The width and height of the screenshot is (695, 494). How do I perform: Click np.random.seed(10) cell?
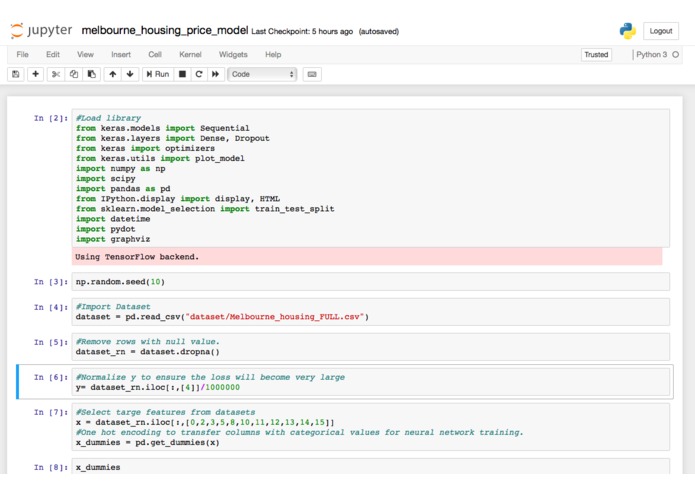pyautogui.click(x=371, y=282)
